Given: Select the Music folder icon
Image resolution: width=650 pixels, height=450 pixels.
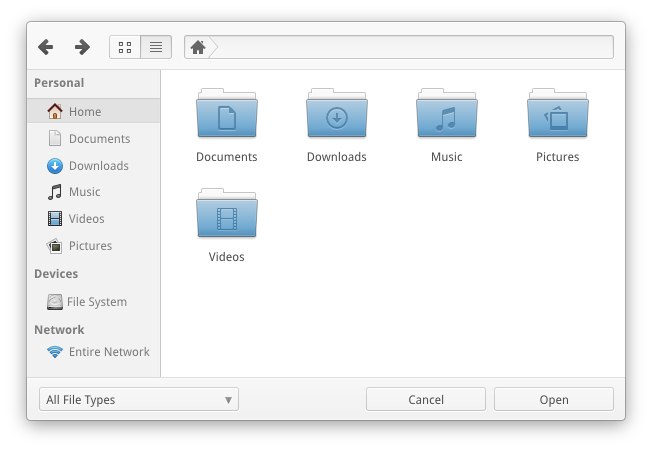Looking at the screenshot, I should pos(447,113).
